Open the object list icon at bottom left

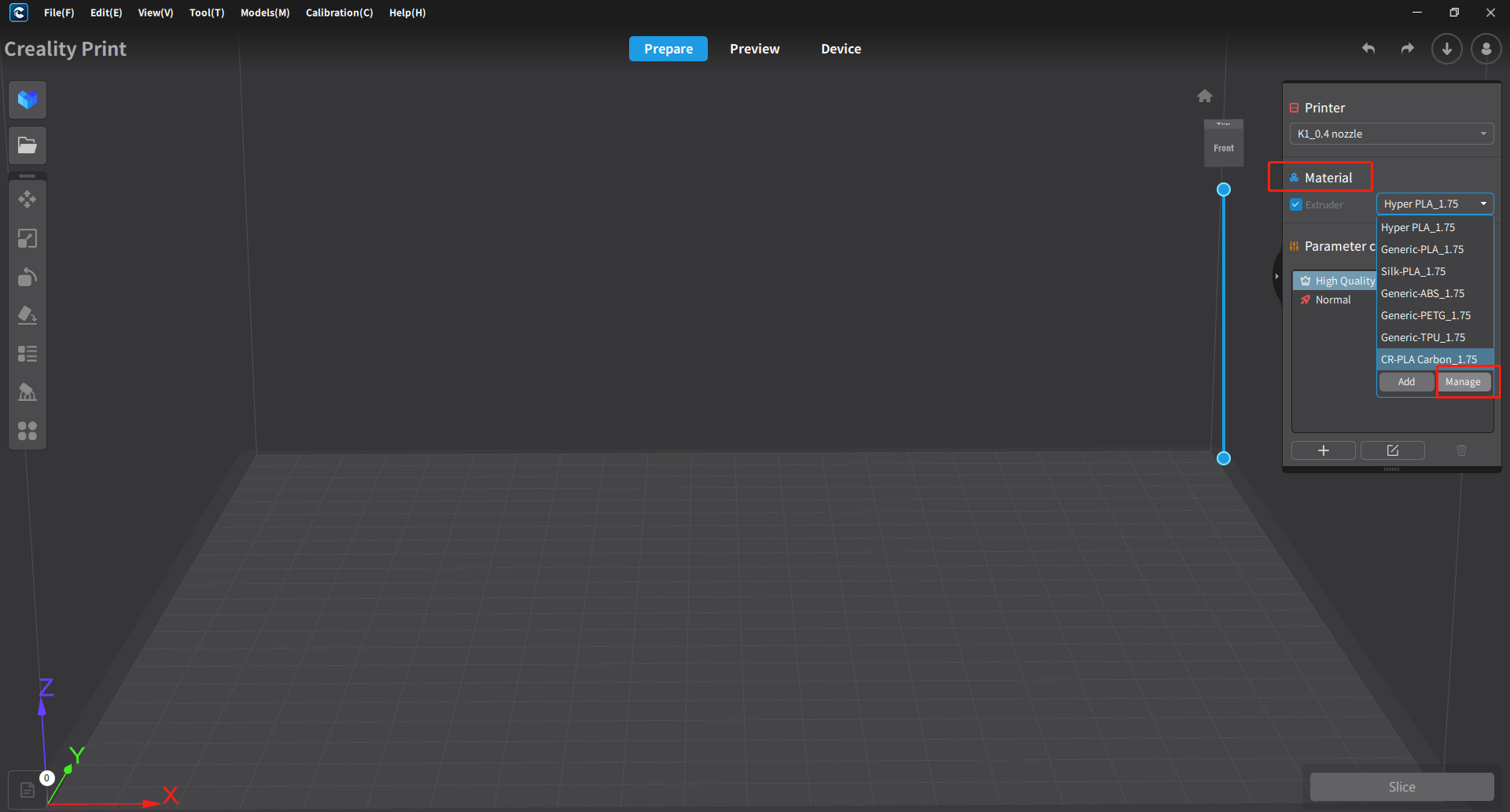coord(28,790)
